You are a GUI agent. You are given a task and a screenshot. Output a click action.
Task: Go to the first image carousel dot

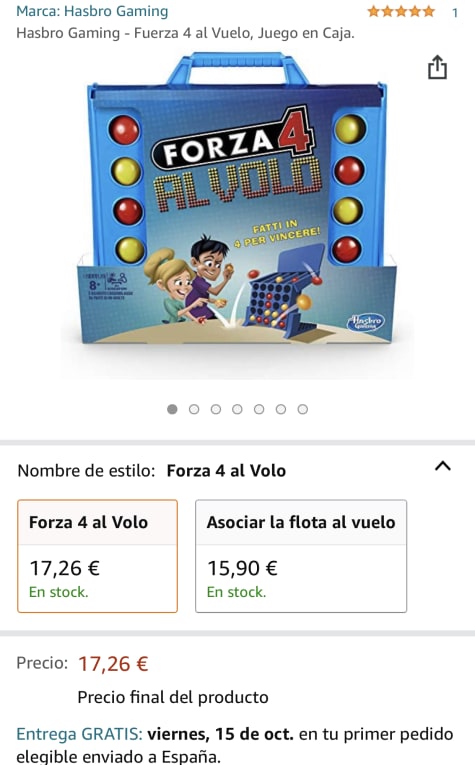172,409
